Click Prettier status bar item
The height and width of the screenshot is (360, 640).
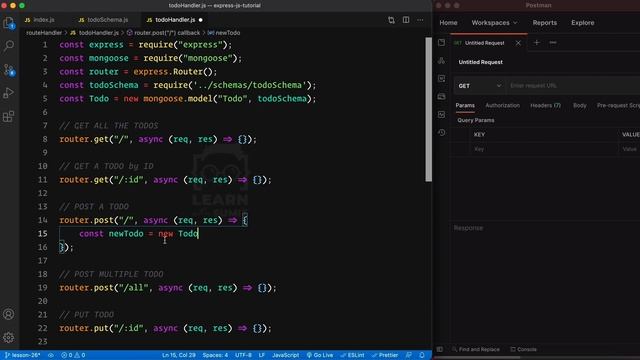[384, 355]
